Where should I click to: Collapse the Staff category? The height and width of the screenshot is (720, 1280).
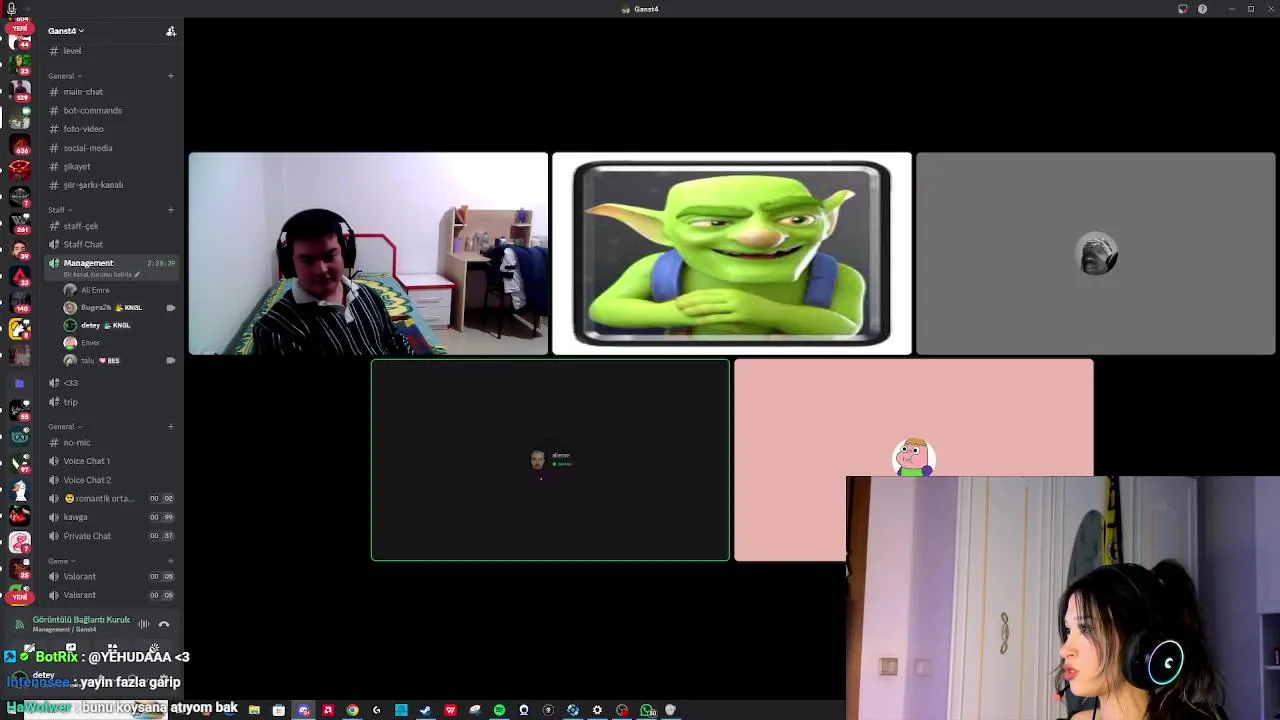pos(58,210)
